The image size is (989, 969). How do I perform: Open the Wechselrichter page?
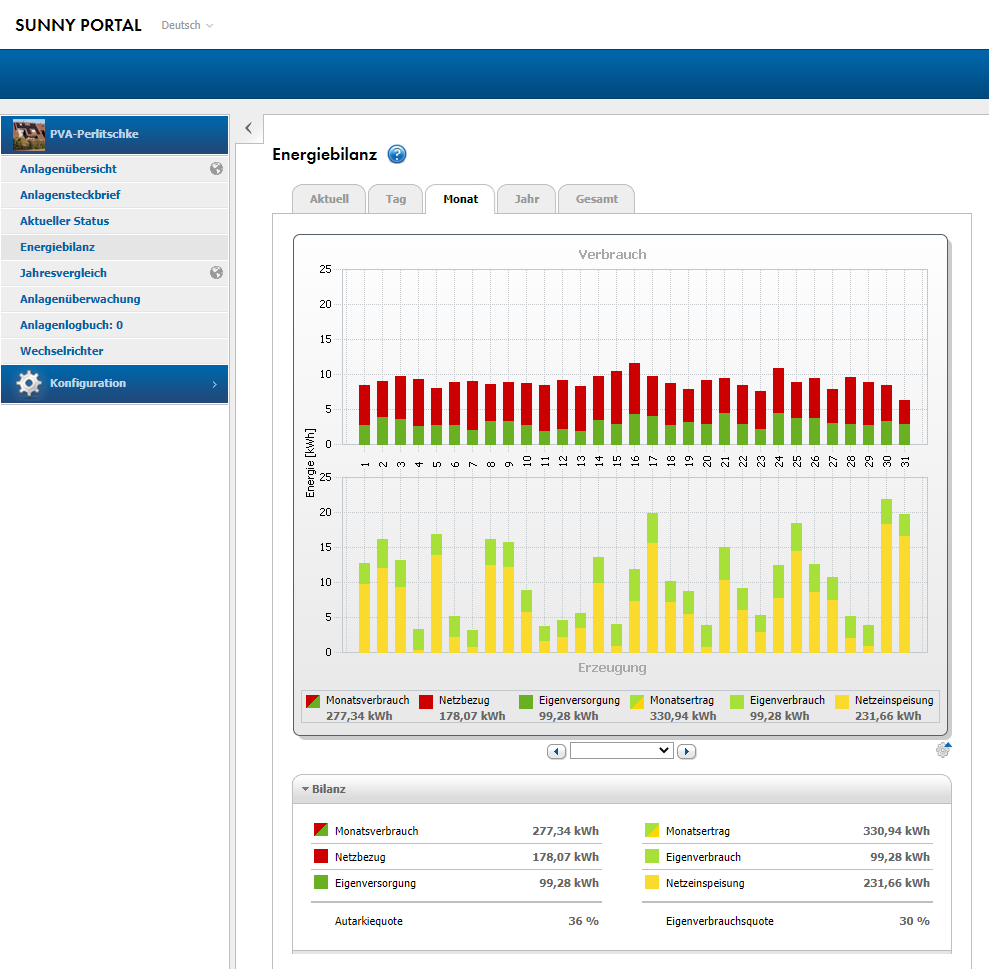(x=61, y=351)
